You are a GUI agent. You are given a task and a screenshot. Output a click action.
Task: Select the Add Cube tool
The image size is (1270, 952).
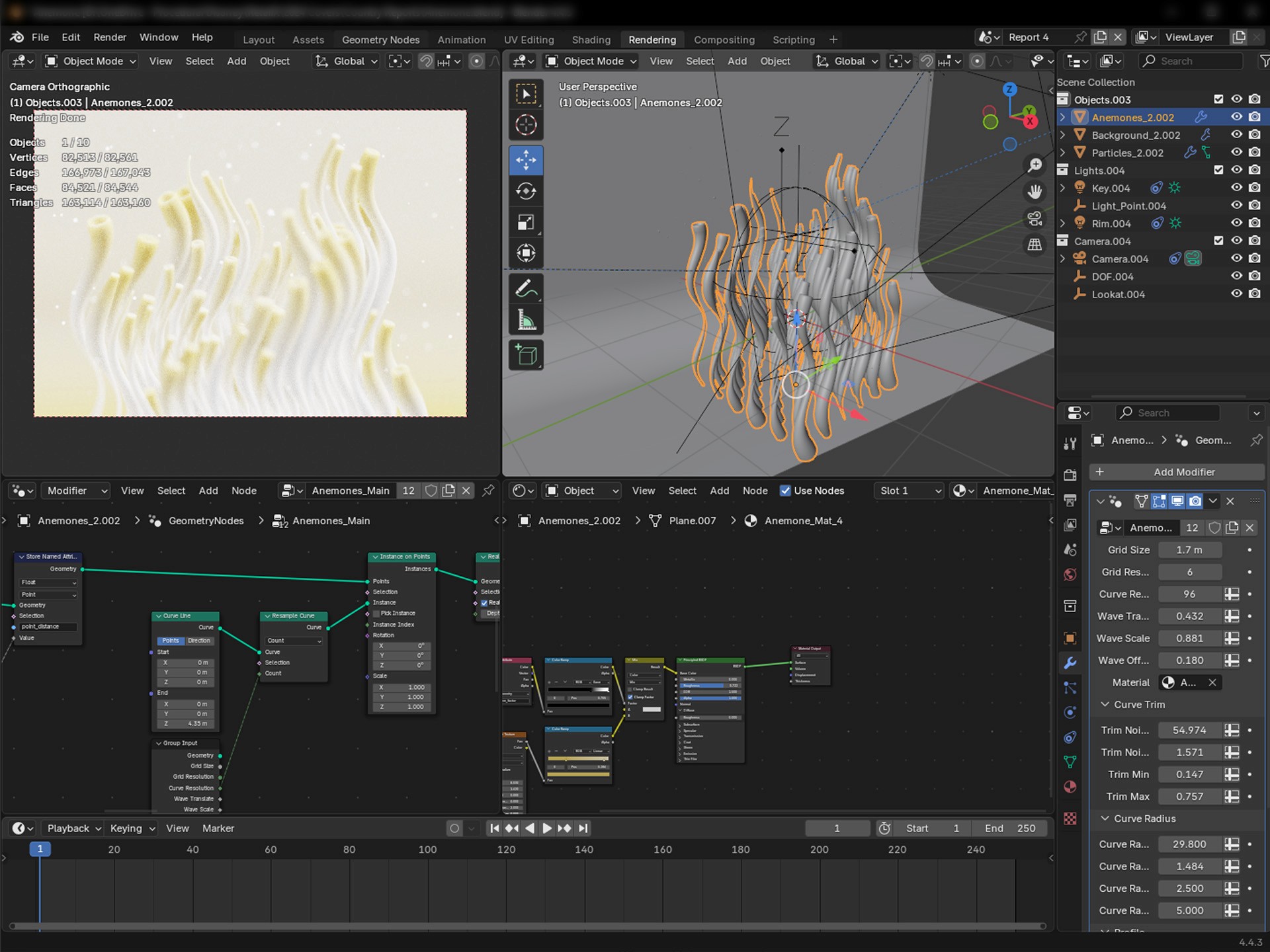(526, 356)
